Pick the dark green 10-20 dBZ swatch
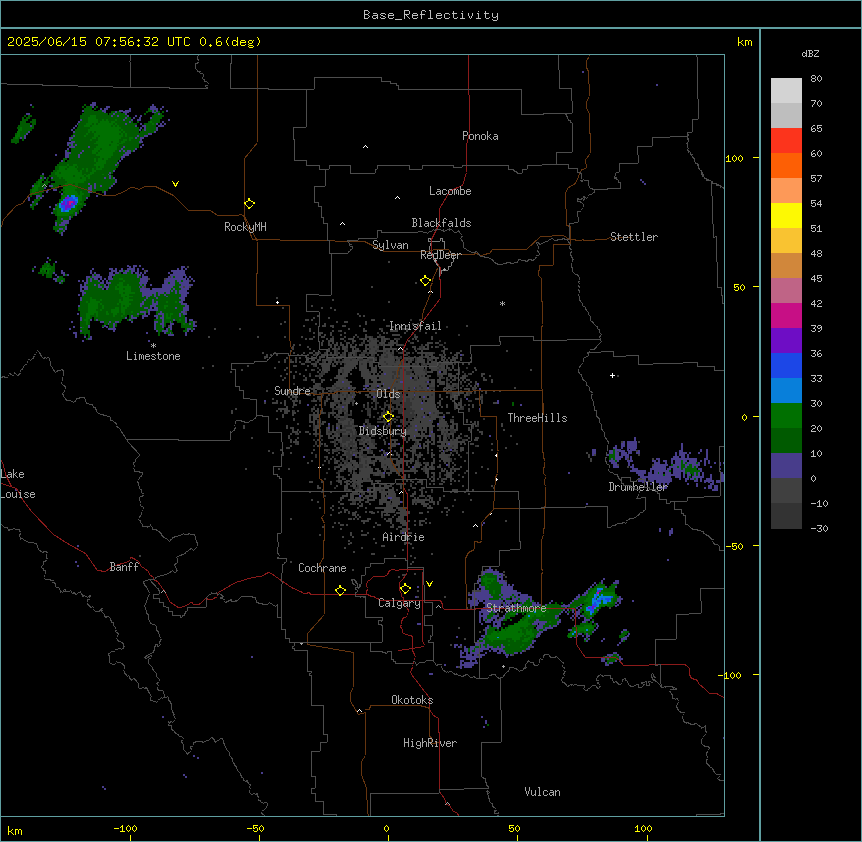The image size is (862, 842). (x=786, y=441)
